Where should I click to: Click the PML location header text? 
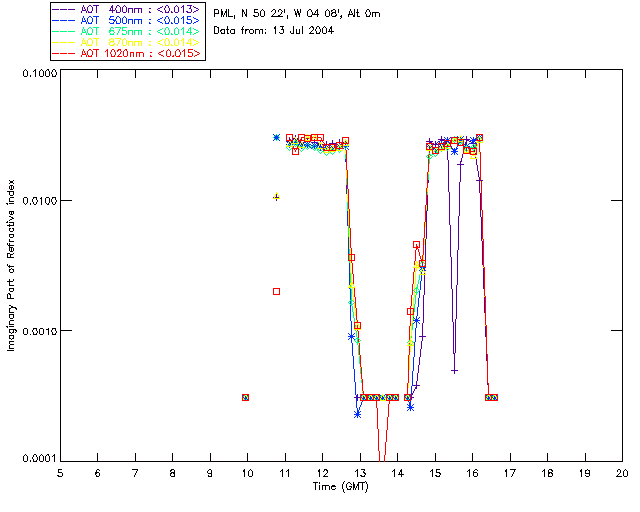pos(297,14)
